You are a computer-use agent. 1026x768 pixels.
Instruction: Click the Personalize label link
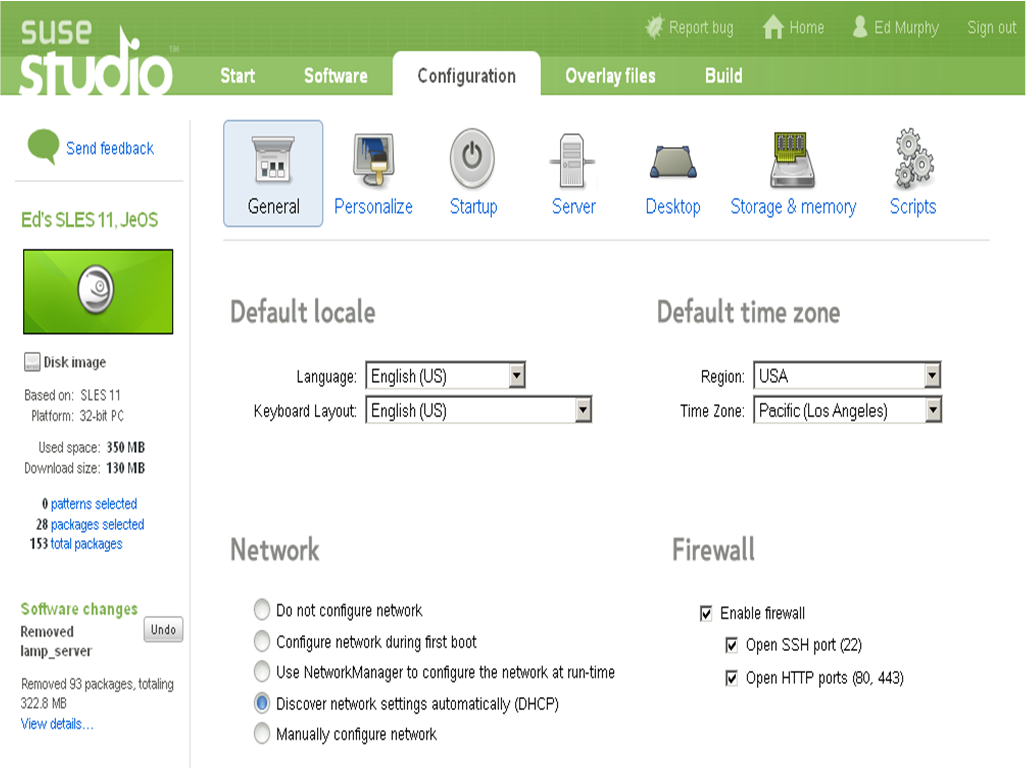pos(374,207)
